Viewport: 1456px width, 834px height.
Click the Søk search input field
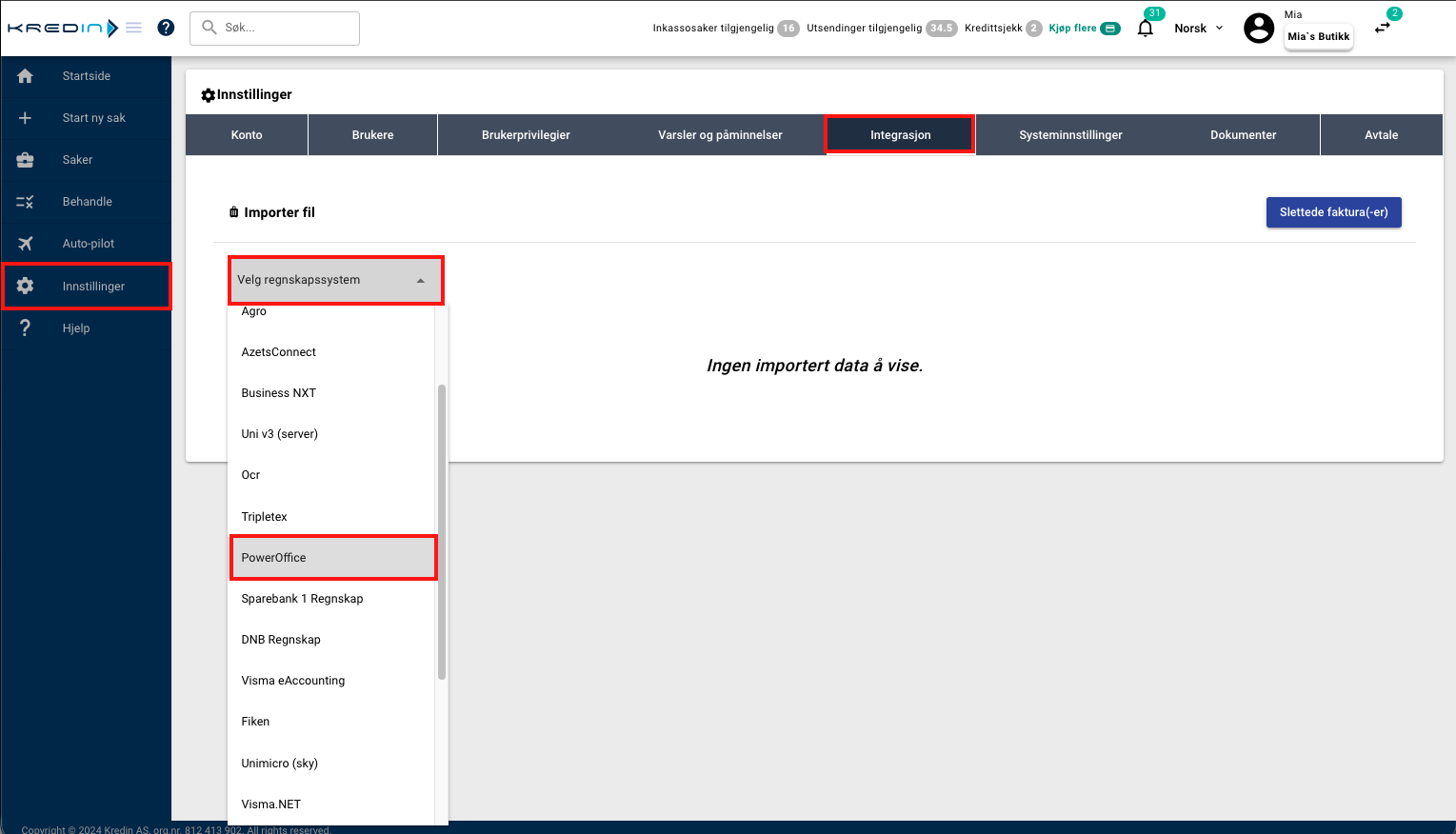275,29
